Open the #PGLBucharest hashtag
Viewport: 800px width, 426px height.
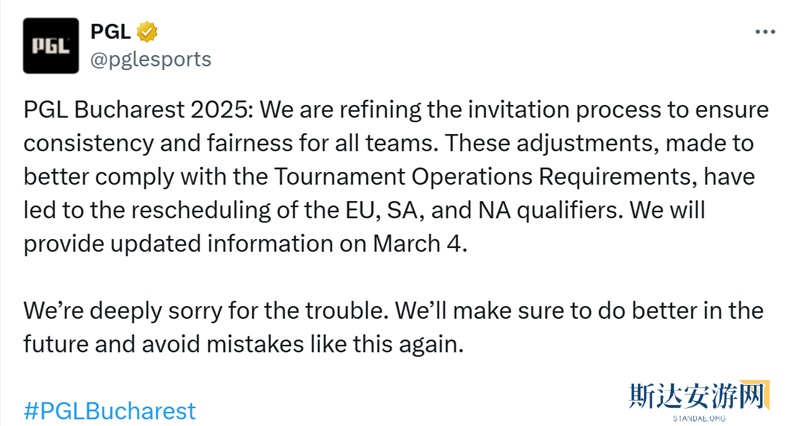pos(110,411)
